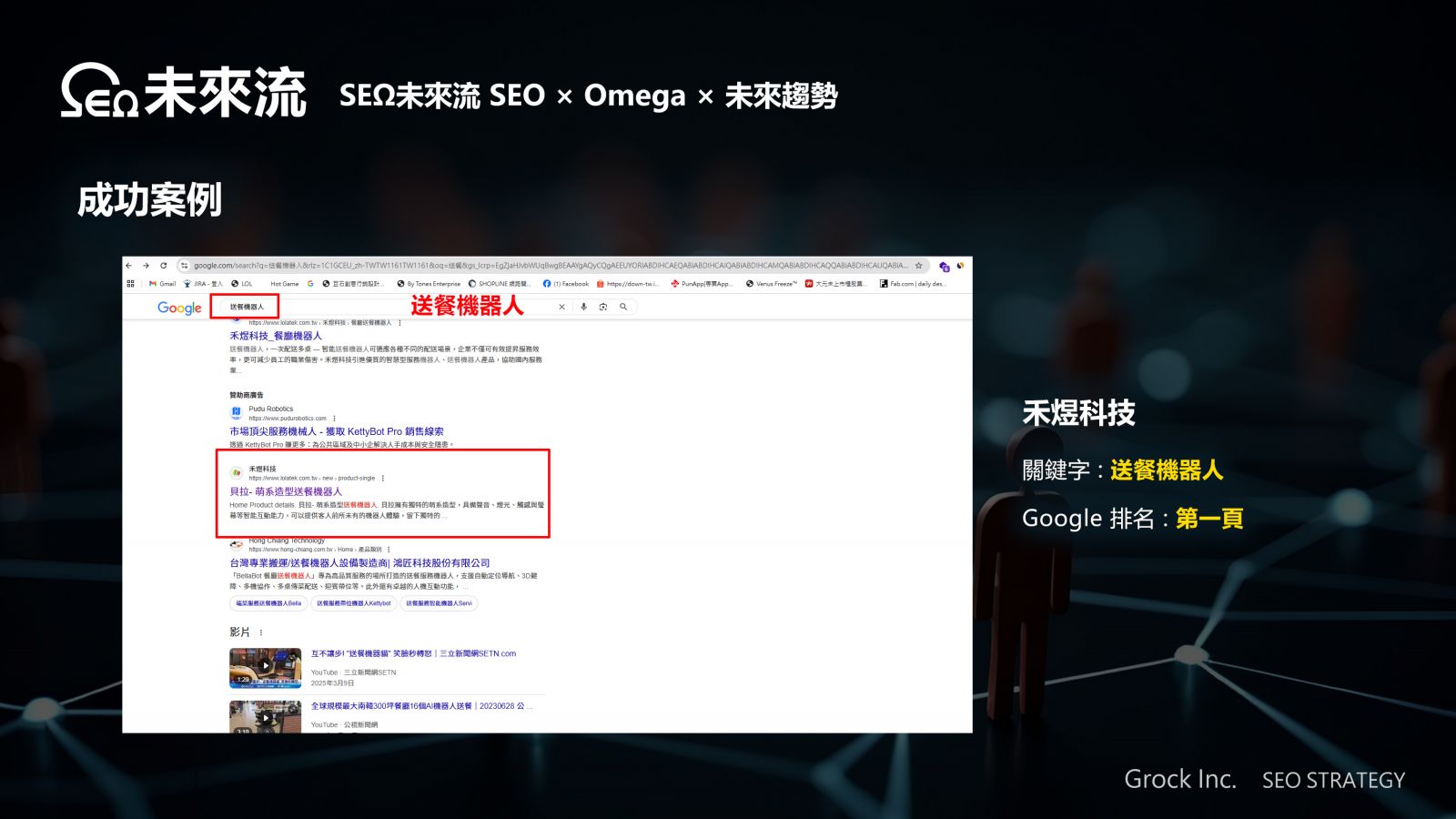Click the browser forward arrow
Screen dimensions: 1456x819
click(x=146, y=266)
